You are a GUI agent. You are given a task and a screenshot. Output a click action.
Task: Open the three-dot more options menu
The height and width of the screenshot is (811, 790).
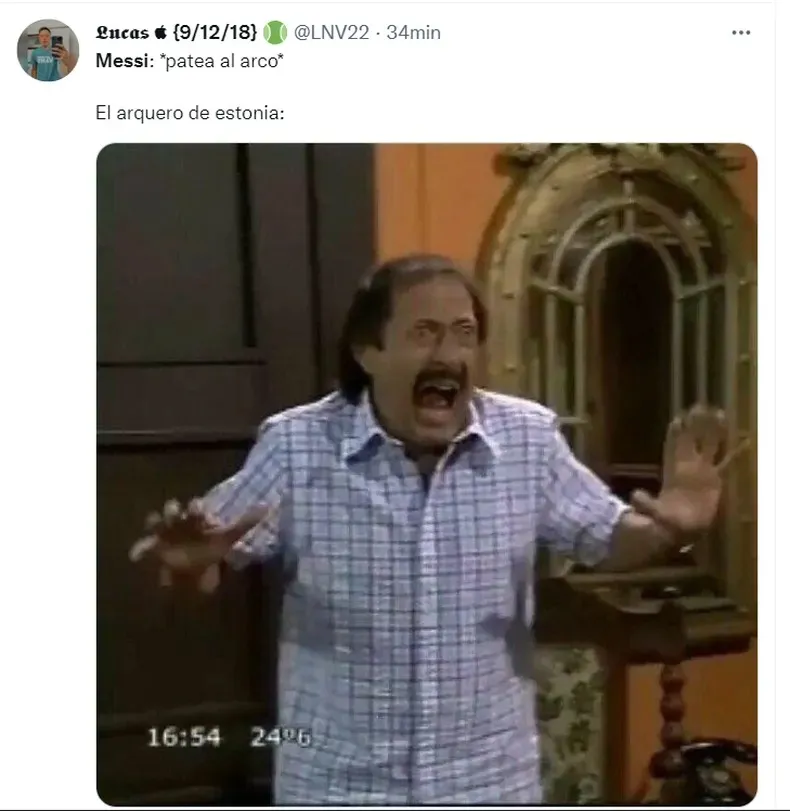point(740,33)
